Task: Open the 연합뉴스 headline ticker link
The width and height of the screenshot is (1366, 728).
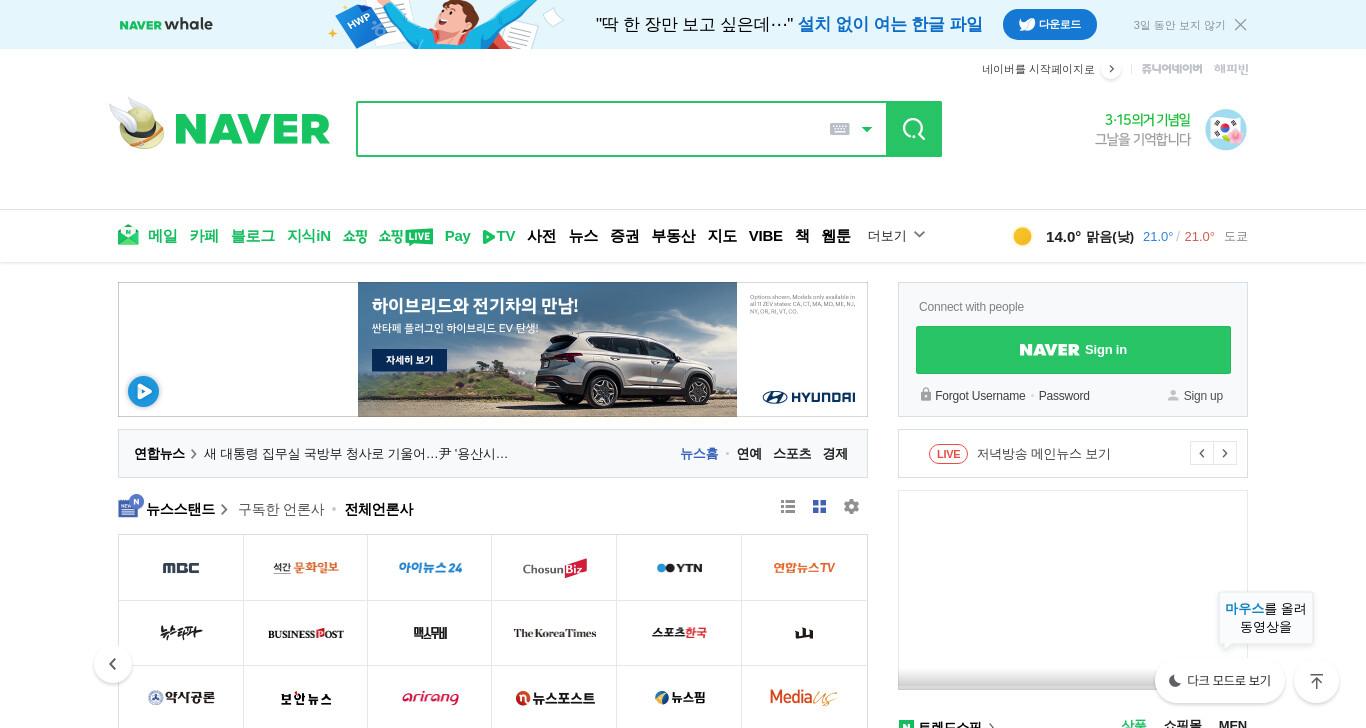Action: 356,454
